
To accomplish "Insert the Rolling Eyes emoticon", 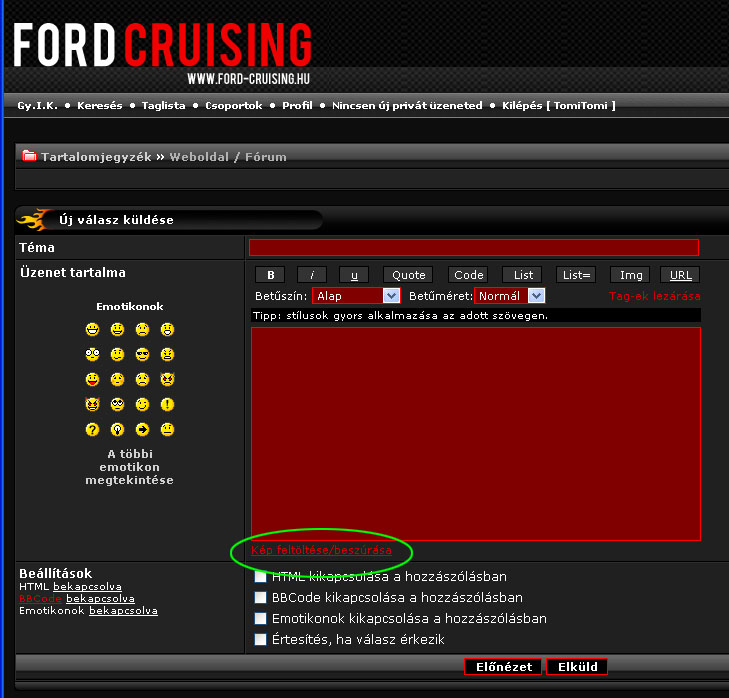I will [118, 405].
